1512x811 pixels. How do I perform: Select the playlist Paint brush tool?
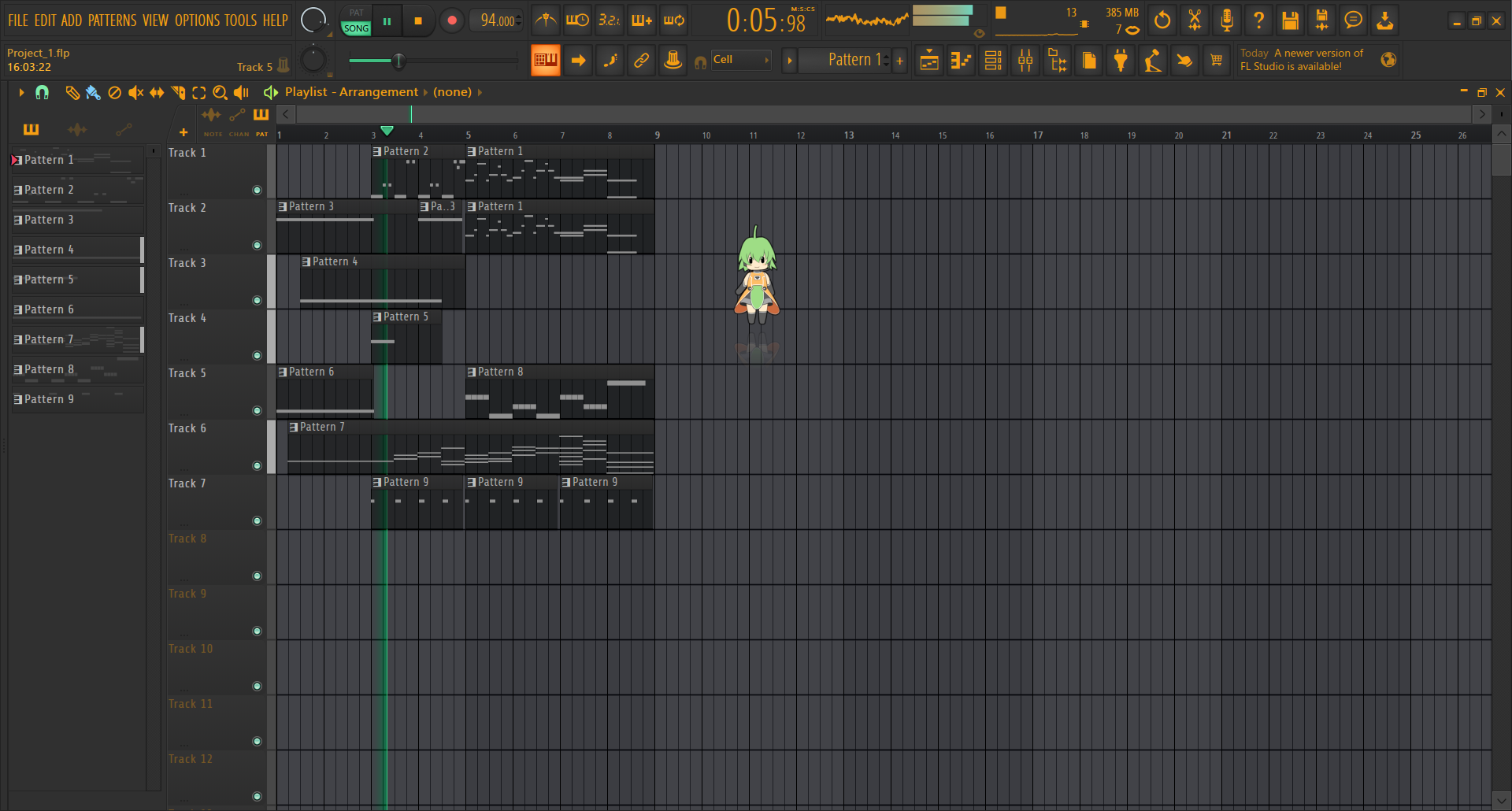click(93, 93)
